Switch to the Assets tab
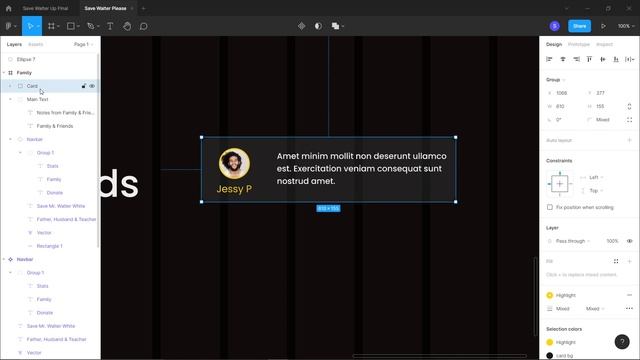Screen dimensions: 640x360 coord(36,44)
